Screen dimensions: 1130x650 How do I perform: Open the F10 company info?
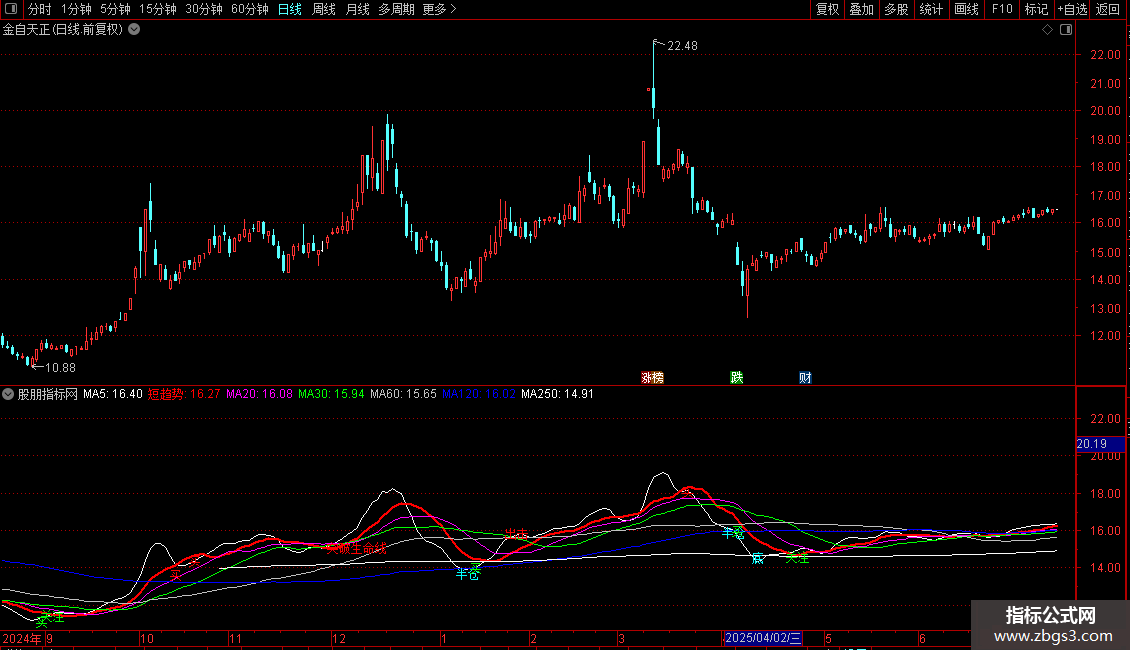click(x=1002, y=9)
